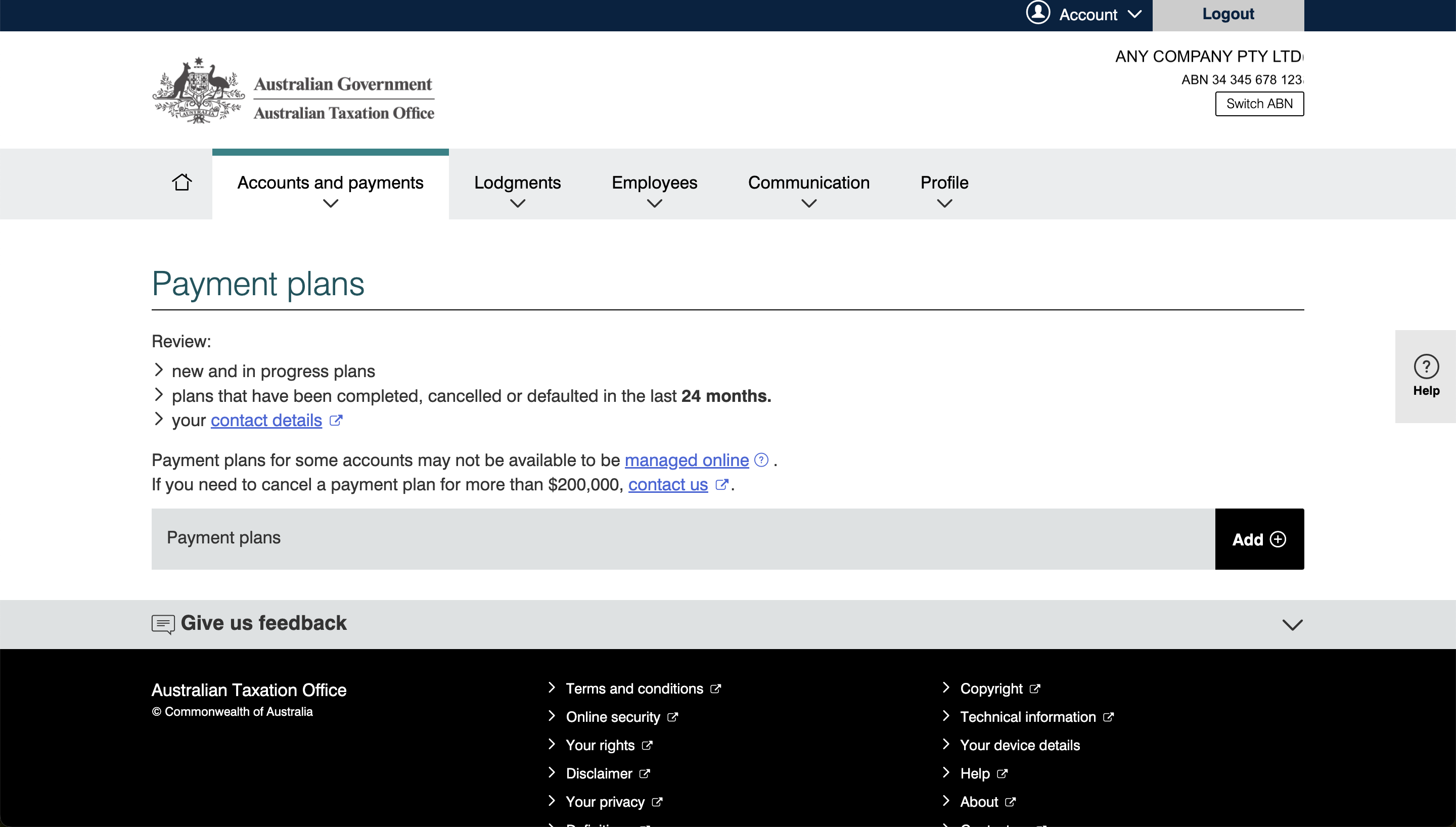Follow the Terms and conditions footer link
Screen dimensions: 1456x827
[x=634, y=688]
